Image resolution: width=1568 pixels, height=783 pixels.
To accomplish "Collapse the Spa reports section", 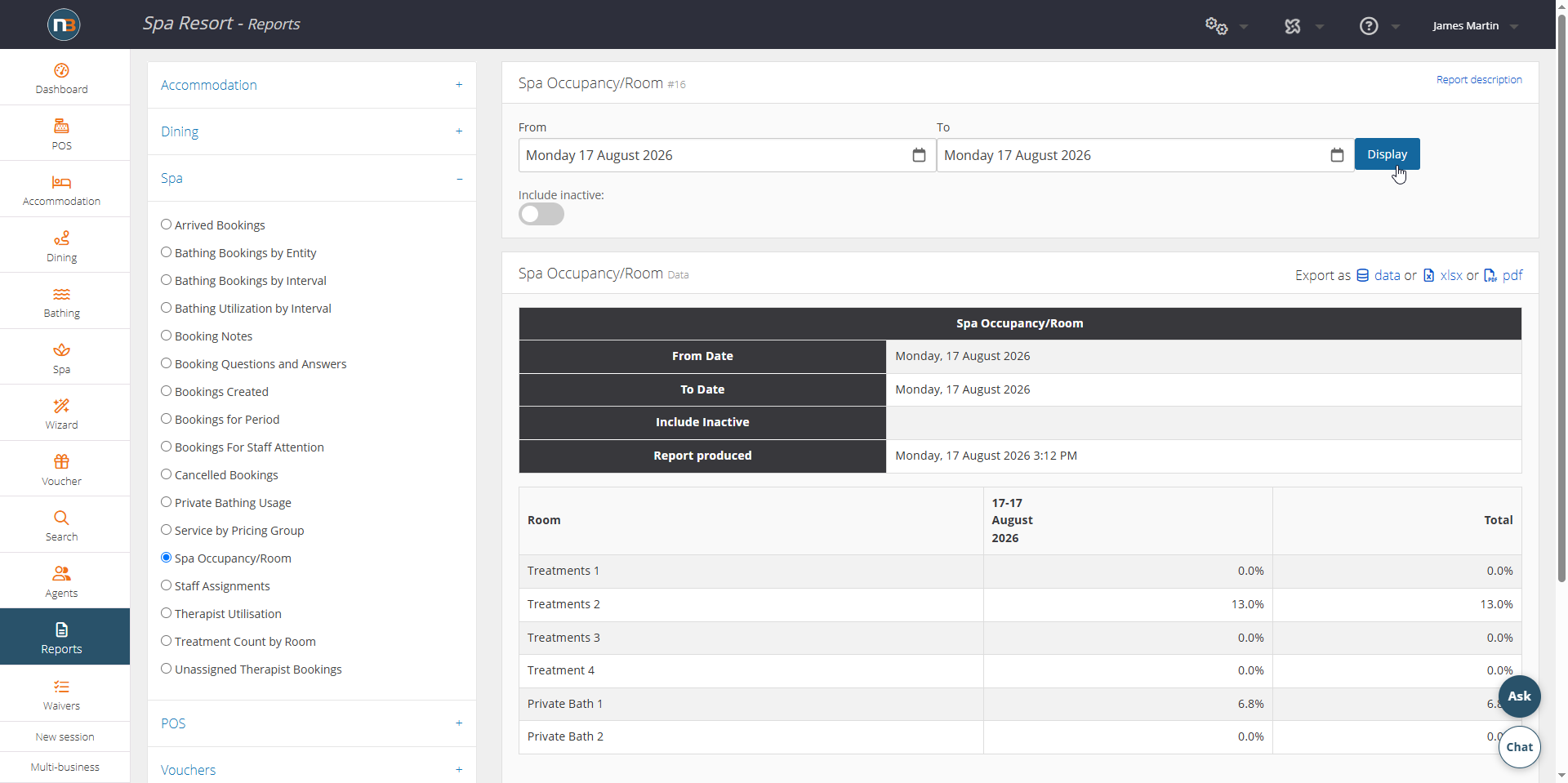I will tap(311, 178).
